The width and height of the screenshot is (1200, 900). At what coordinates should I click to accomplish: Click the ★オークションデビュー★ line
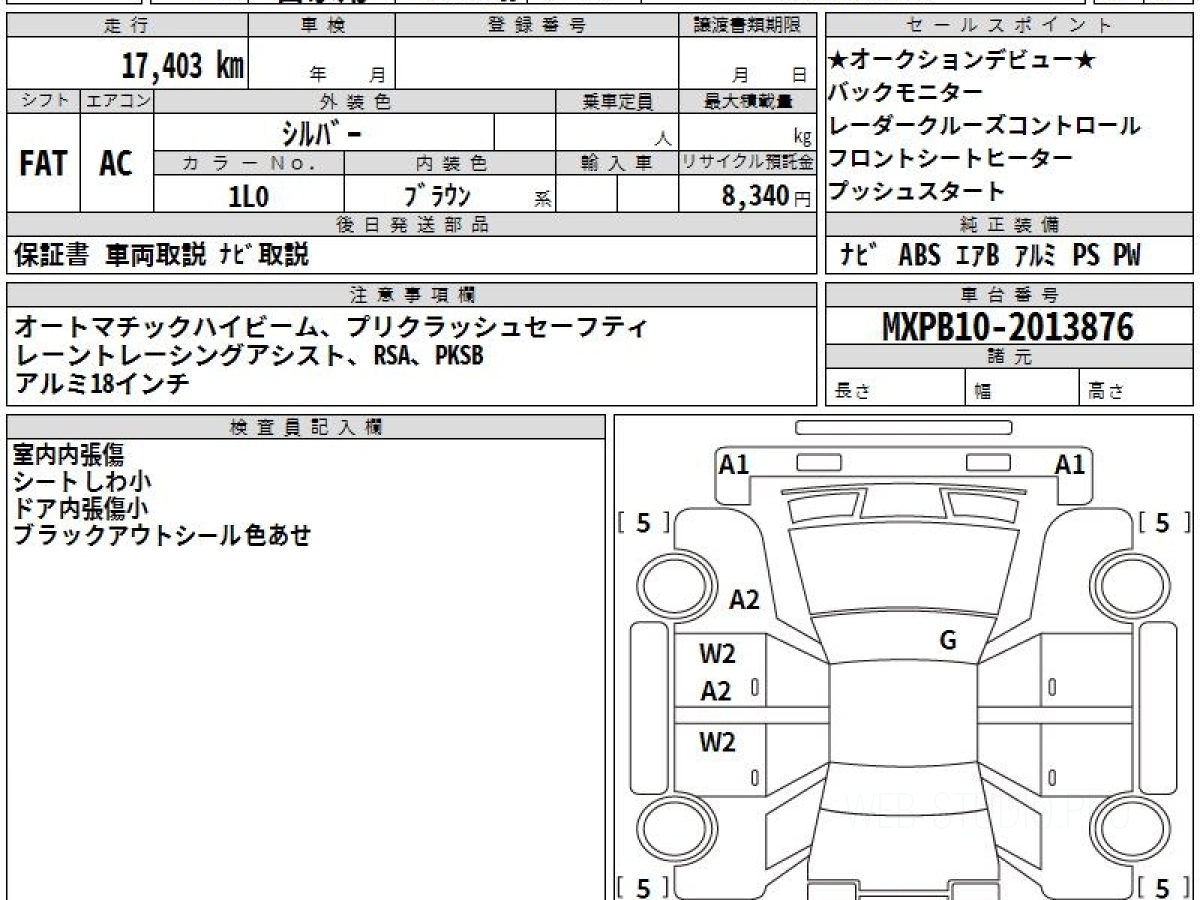[x=962, y=61]
